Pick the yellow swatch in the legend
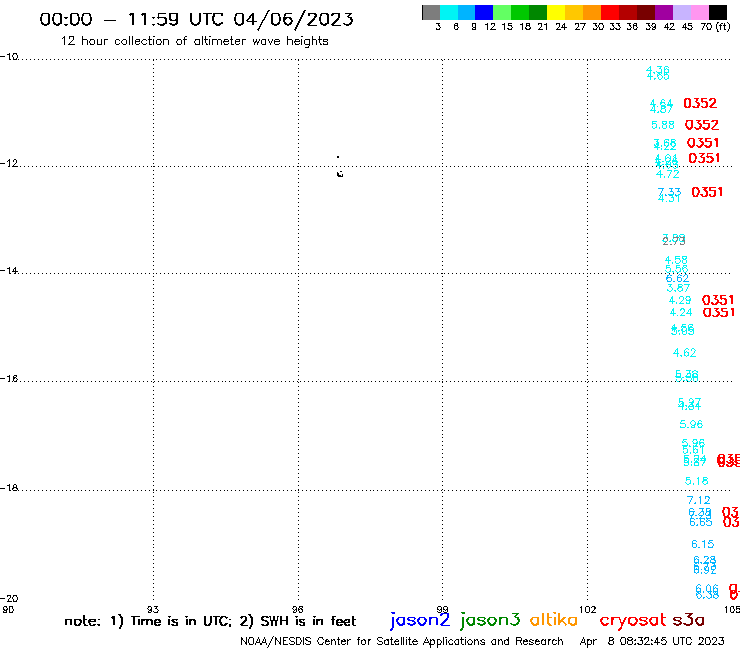This screenshot has width=740, height=650. (556, 12)
